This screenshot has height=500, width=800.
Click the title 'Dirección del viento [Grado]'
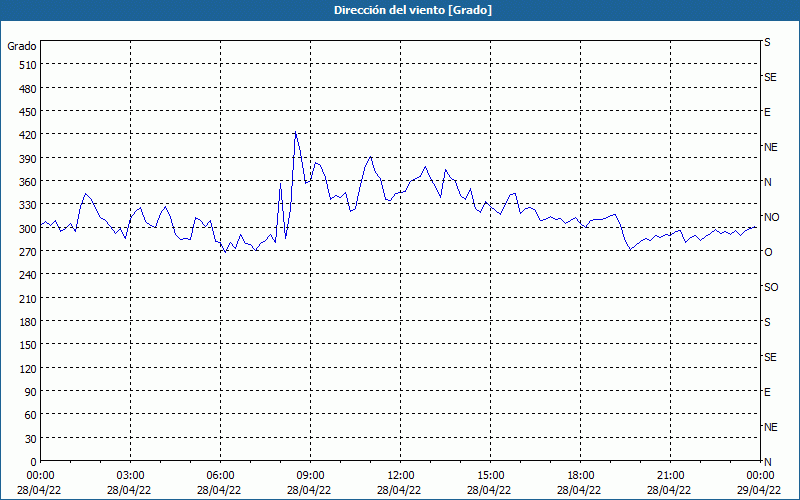pyautogui.click(x=413, y=10)
